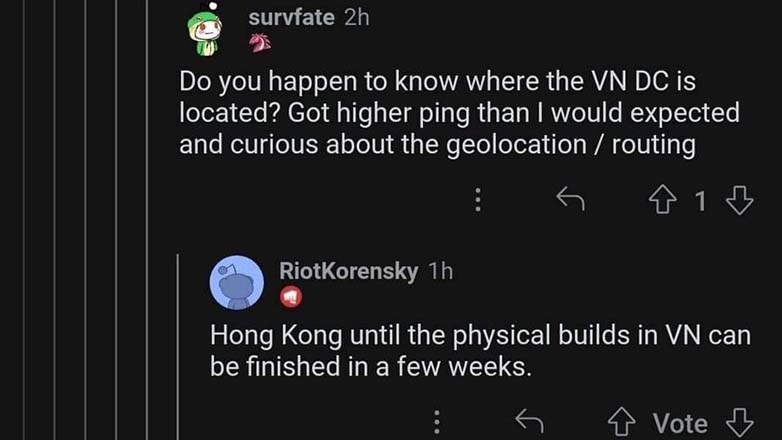Open RiotKorensky's blue default avatar
782x440 pixels.
pyautogui.click(x=236, y=282)
